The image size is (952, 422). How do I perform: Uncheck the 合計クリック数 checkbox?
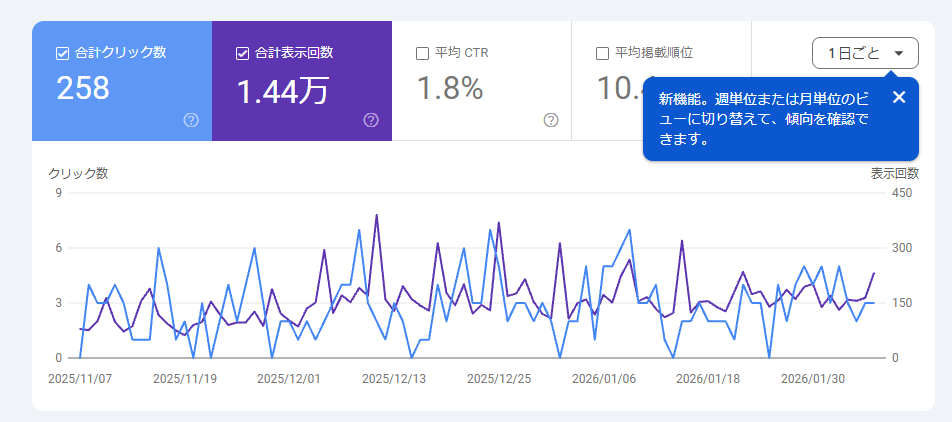[62, 53]
